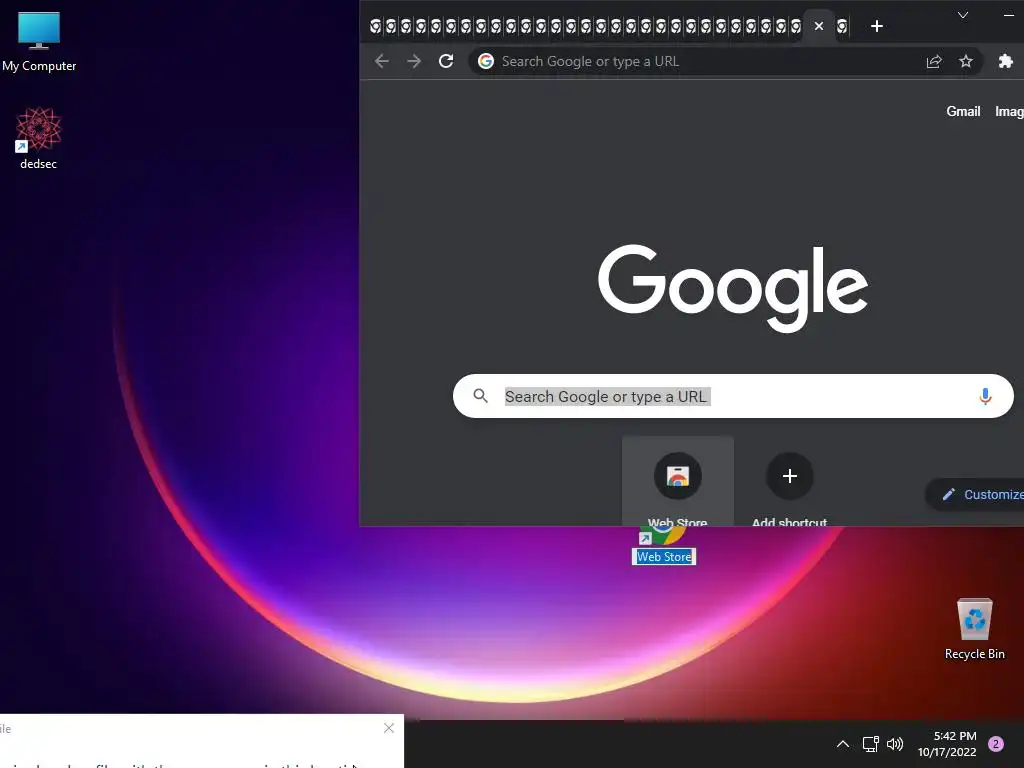This screenshot has width=1024, height=768.
Task: Open My Computer desktop icon
Action: click(39, 40)
